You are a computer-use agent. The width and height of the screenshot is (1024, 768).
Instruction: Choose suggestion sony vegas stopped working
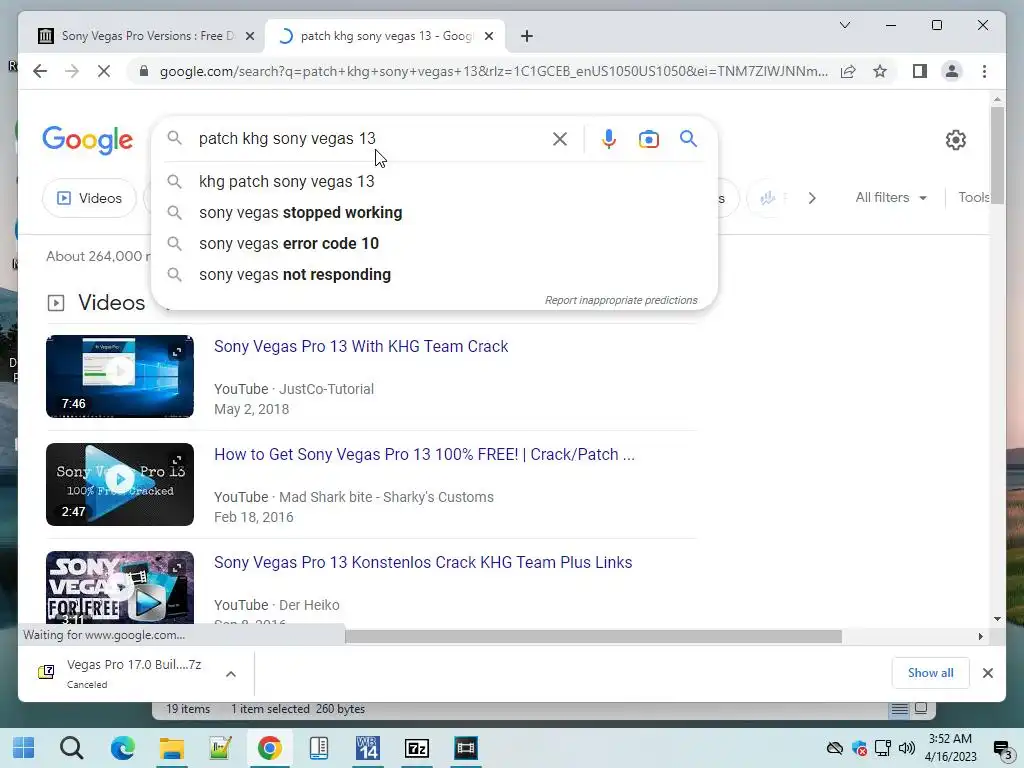[434, 213]
